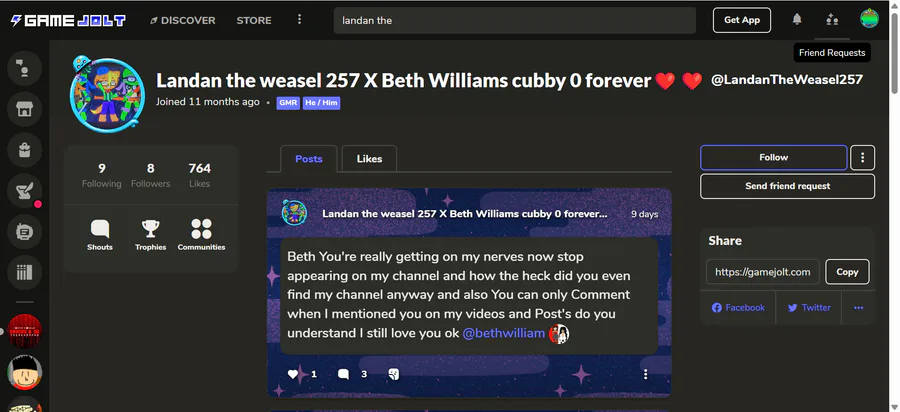Open the Discover menu item
This screenshot has width=900, height=412.
click(x=183, y=20)
